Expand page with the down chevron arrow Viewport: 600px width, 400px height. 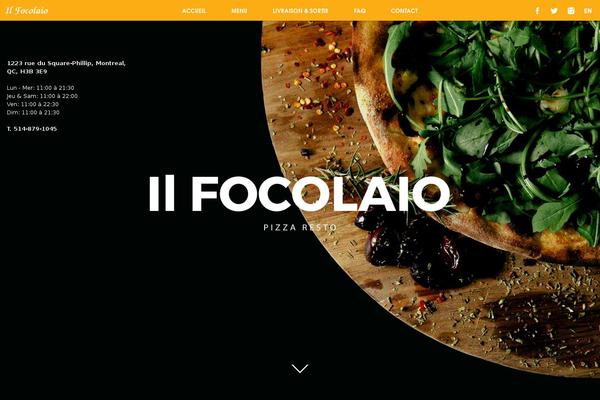(300, 368)
